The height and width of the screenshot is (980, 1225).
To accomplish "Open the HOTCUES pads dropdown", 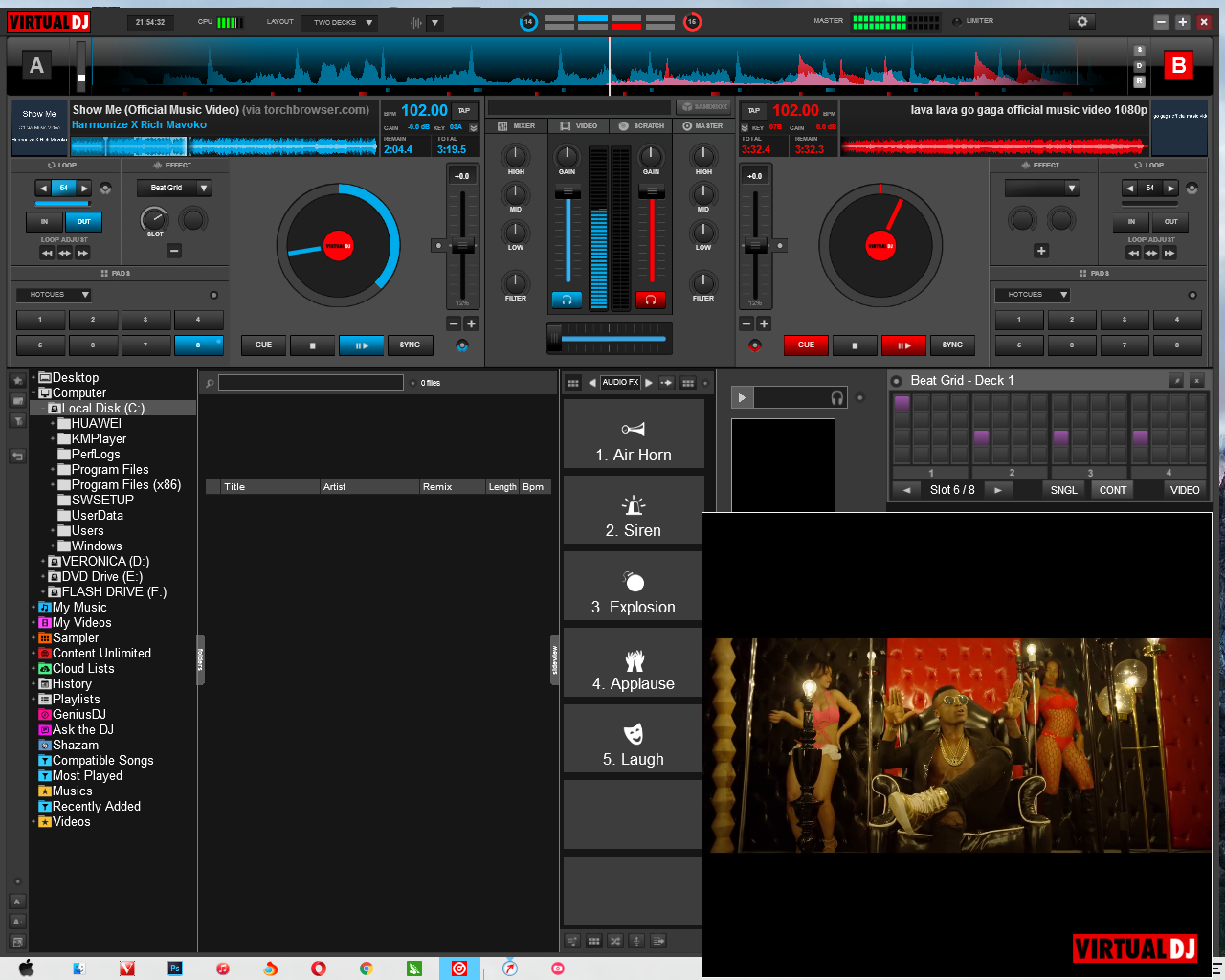I will pos(53,294).
